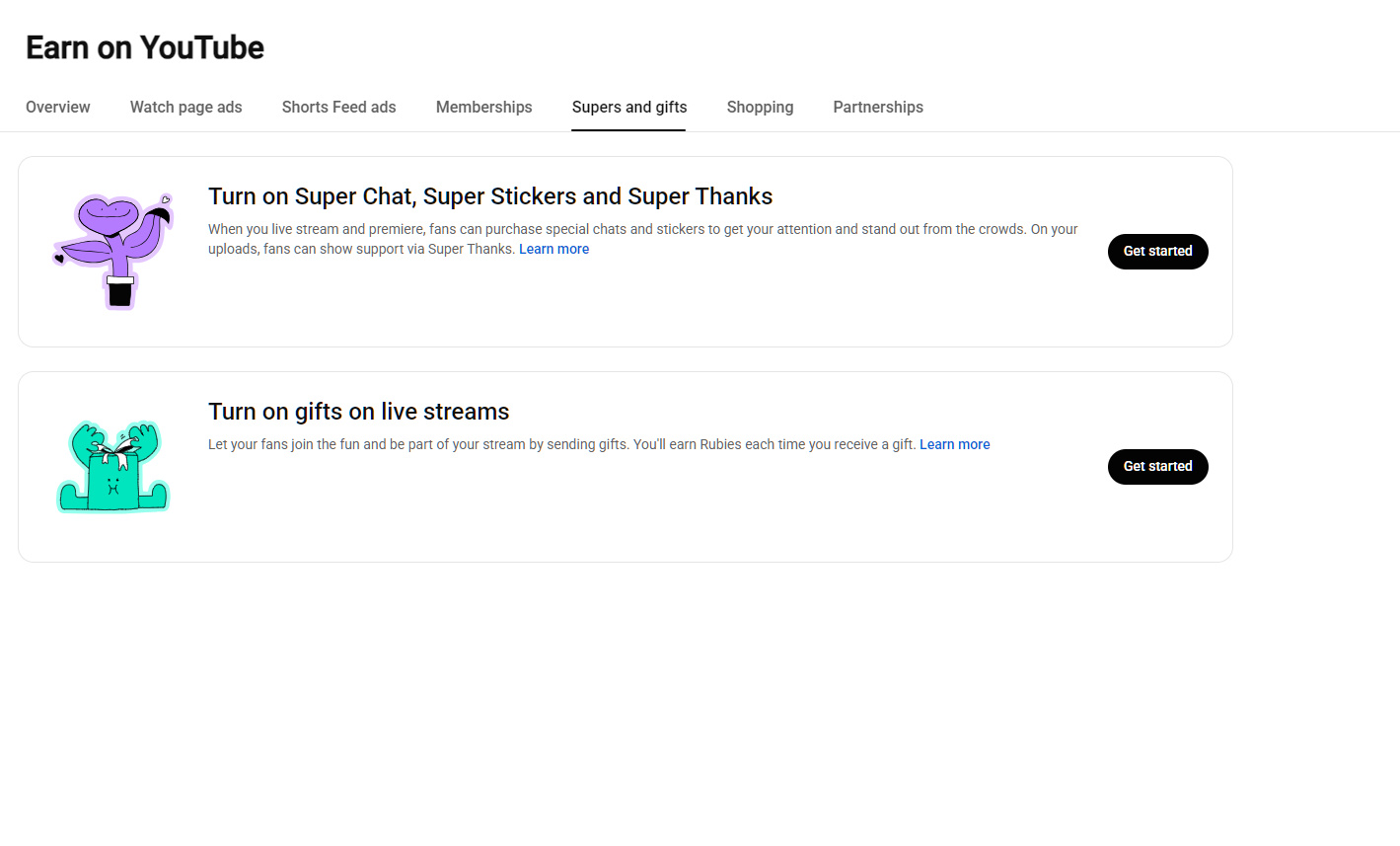Switch to the Shopping tab
1400x846 pixels.
click(x=761, y=107)
